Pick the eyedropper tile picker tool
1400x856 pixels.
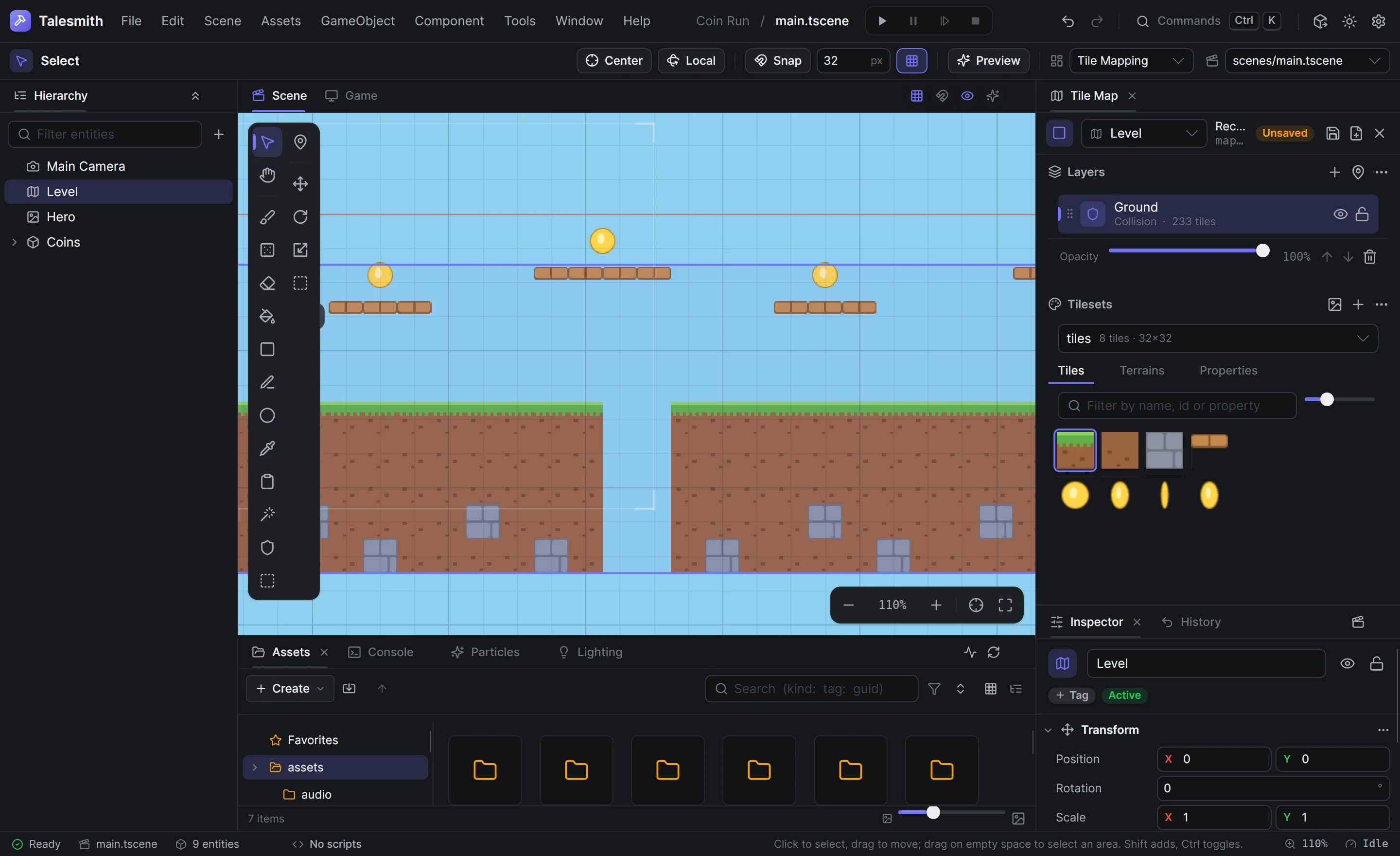tap(267, 448)
